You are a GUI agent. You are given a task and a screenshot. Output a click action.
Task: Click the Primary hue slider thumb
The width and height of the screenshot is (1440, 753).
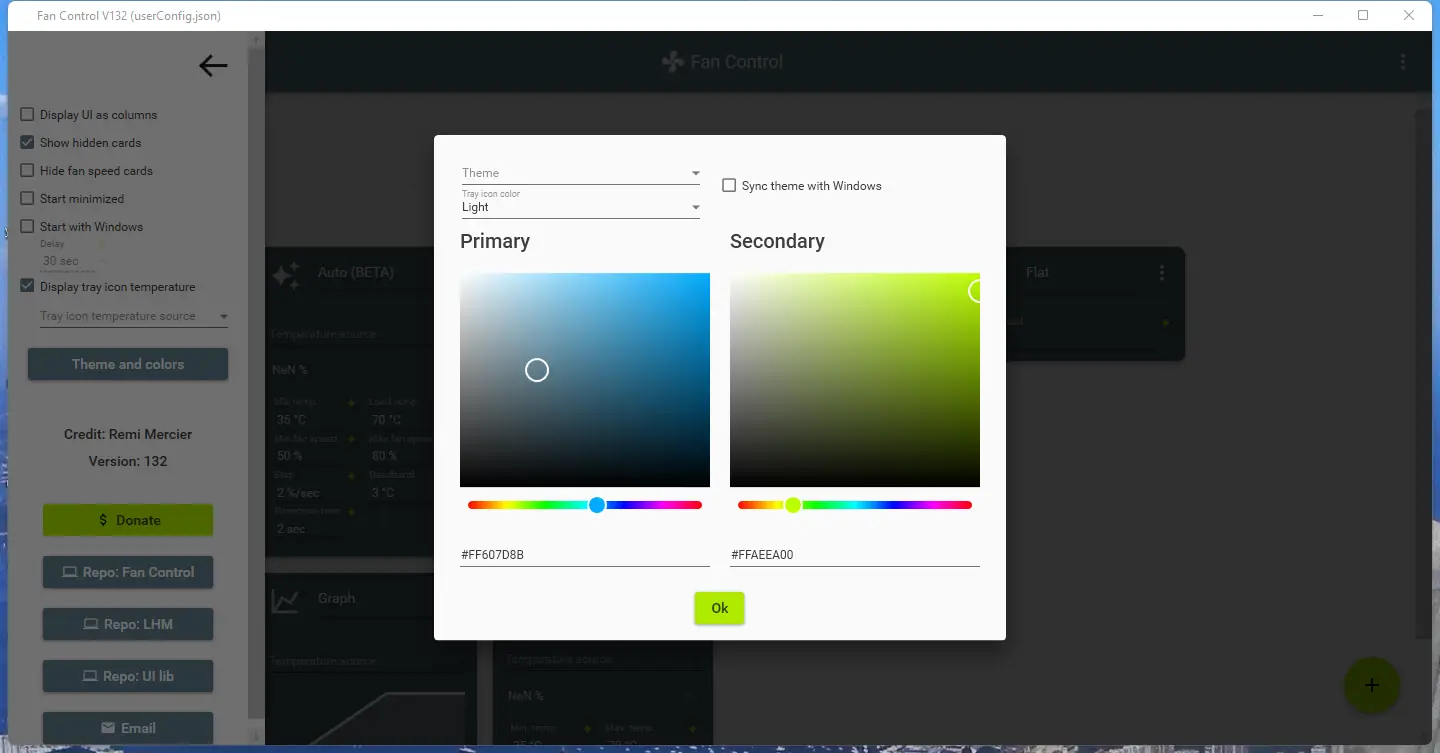click(x=597, y=505)
